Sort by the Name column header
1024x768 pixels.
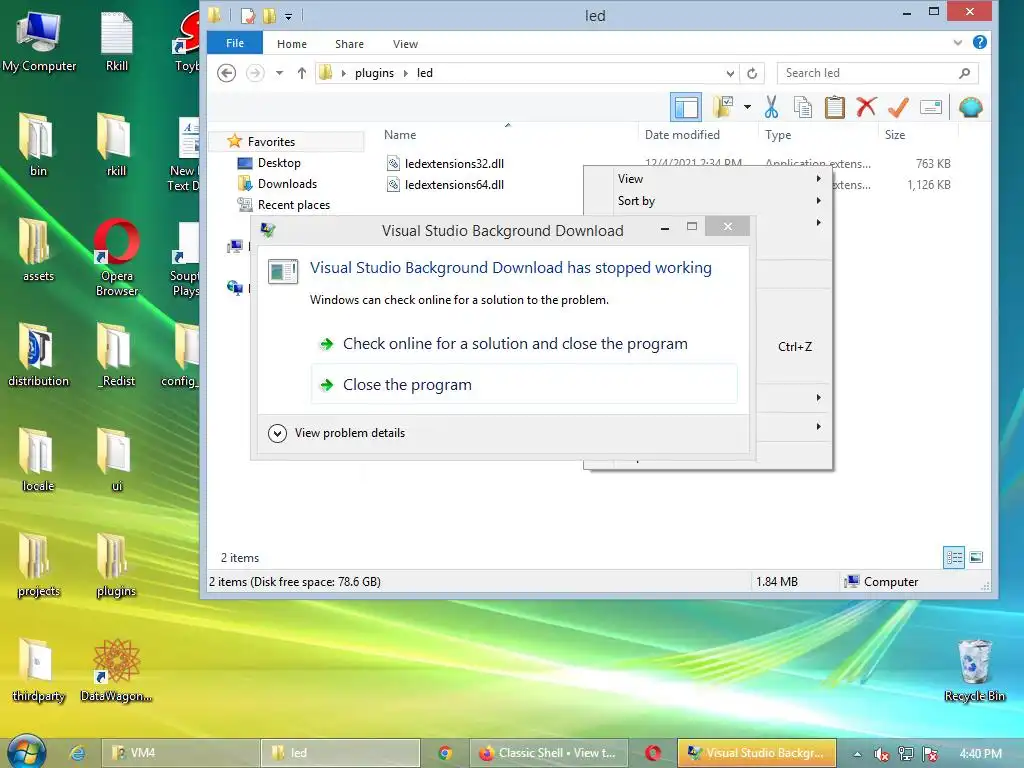point(400,135)
